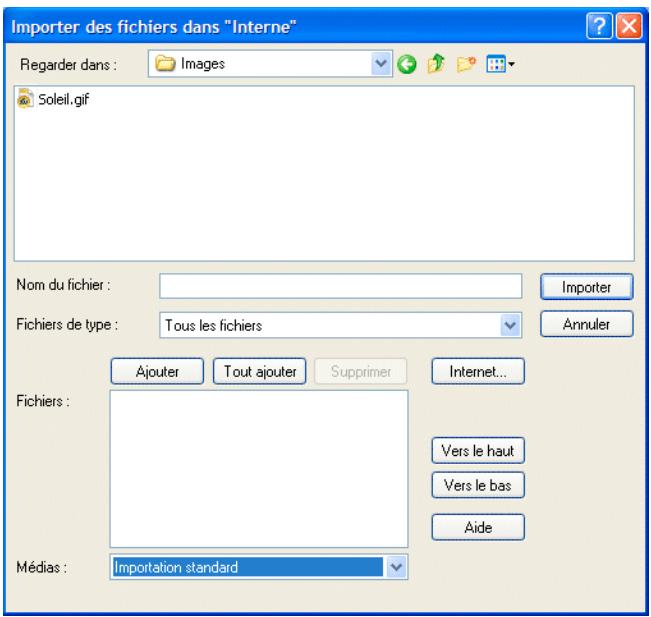651x617 pixels.
Task: Expand the Fichiers de type dropdown
Action: (x=510, y=325)
